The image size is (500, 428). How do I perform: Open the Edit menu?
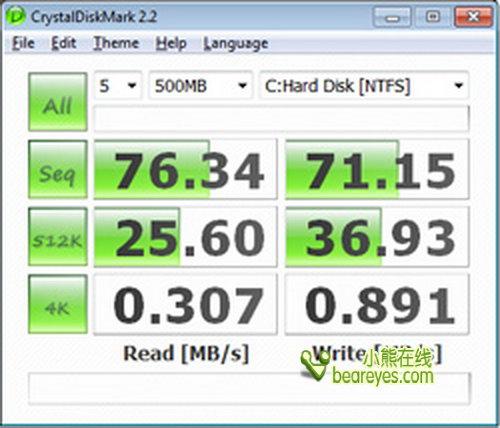(64, 43)
